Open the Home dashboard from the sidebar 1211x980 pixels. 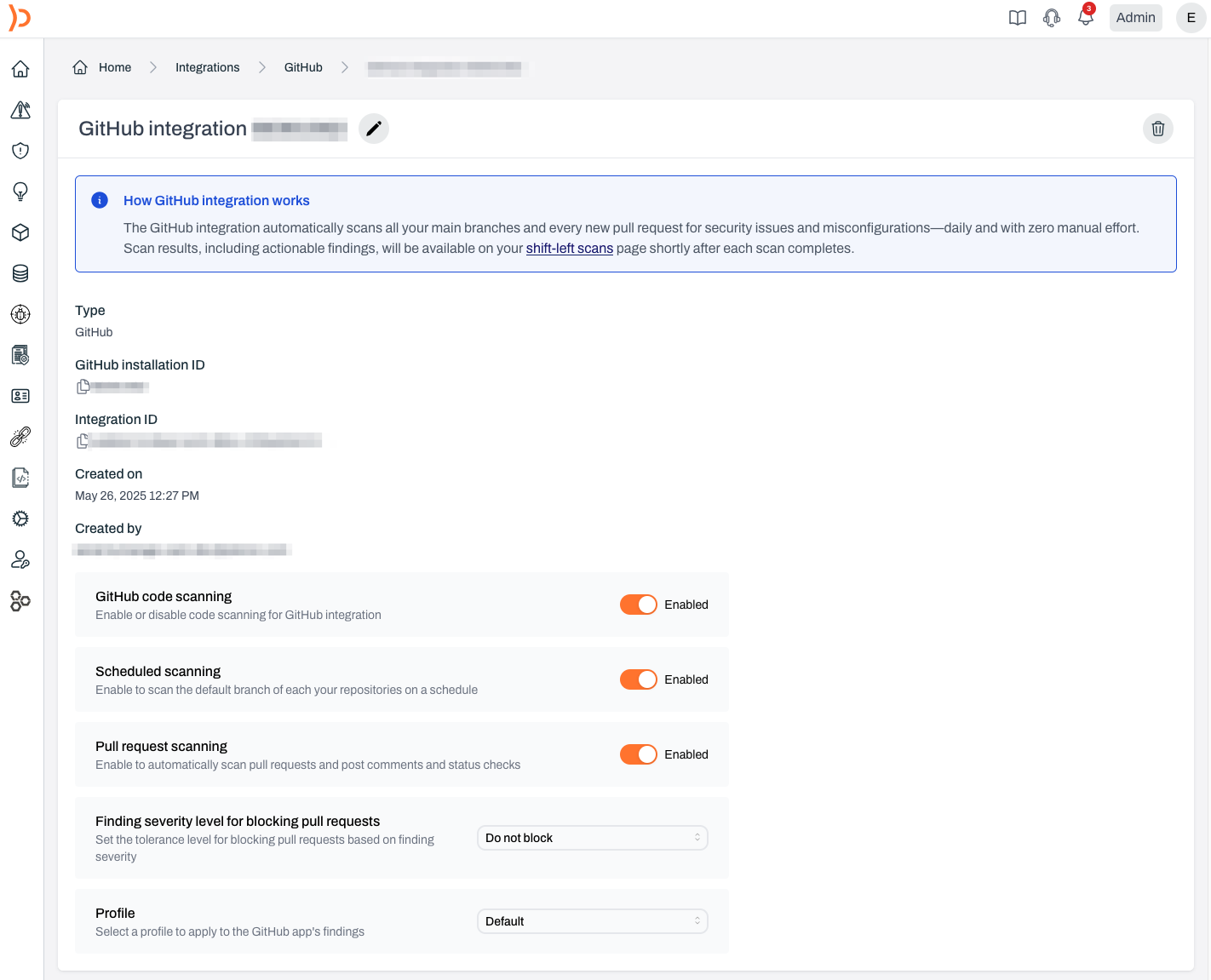pyautogui.click(x=20, y=69)
